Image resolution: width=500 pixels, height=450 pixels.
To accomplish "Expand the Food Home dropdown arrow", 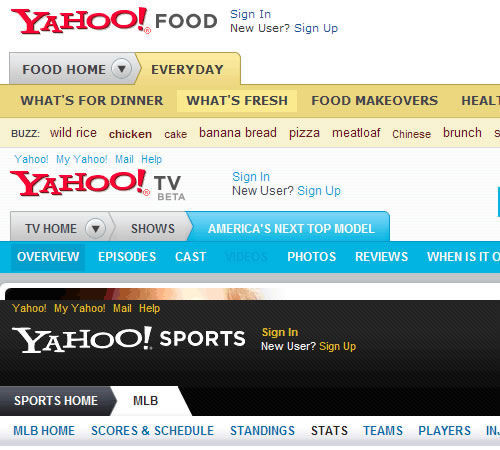I will pos(121,69).
